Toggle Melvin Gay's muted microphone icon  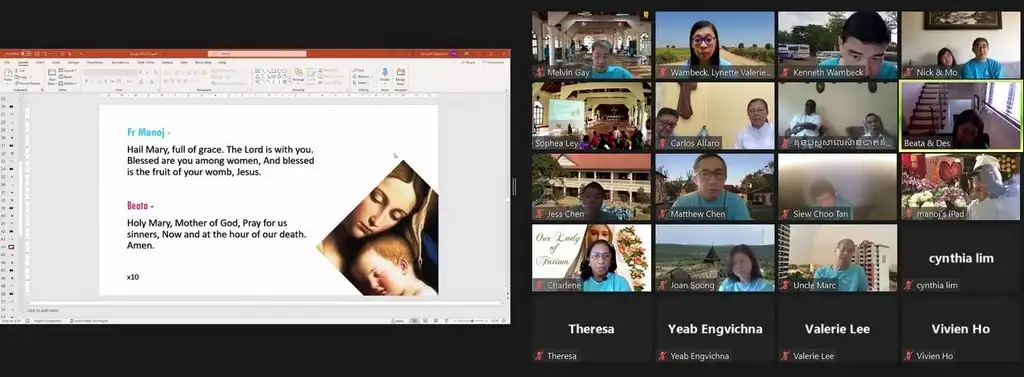(539, 73)
